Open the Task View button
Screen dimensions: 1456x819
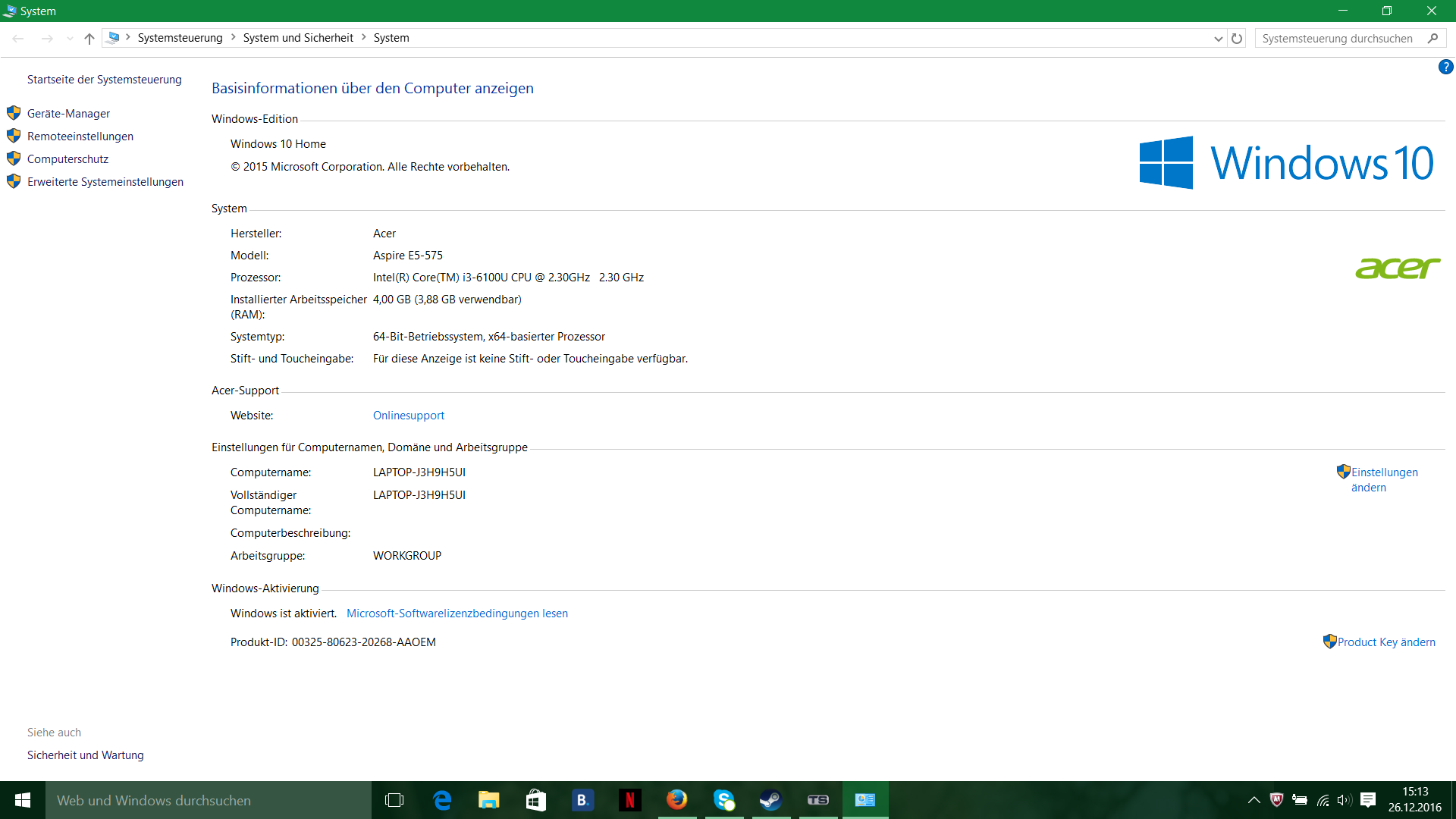pos(394,800)
